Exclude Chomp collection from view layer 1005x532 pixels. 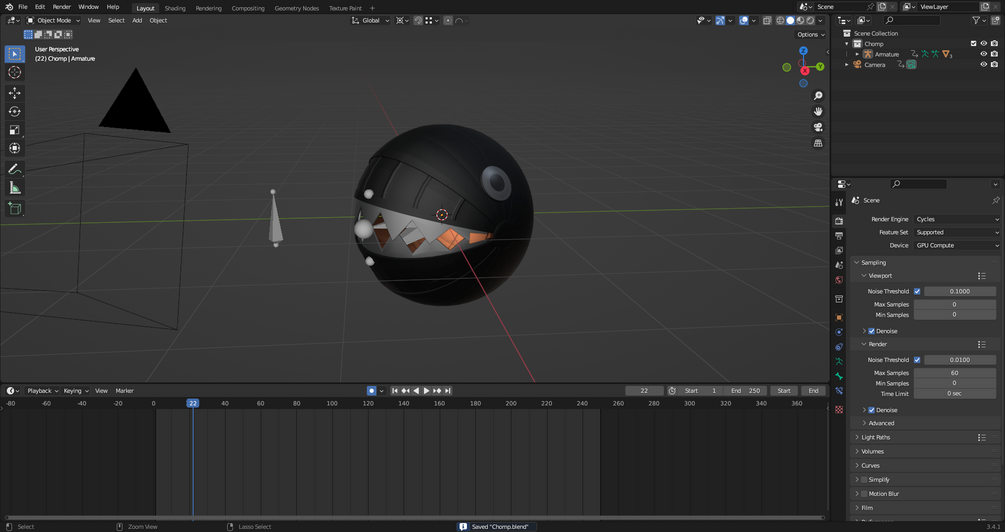973,44
